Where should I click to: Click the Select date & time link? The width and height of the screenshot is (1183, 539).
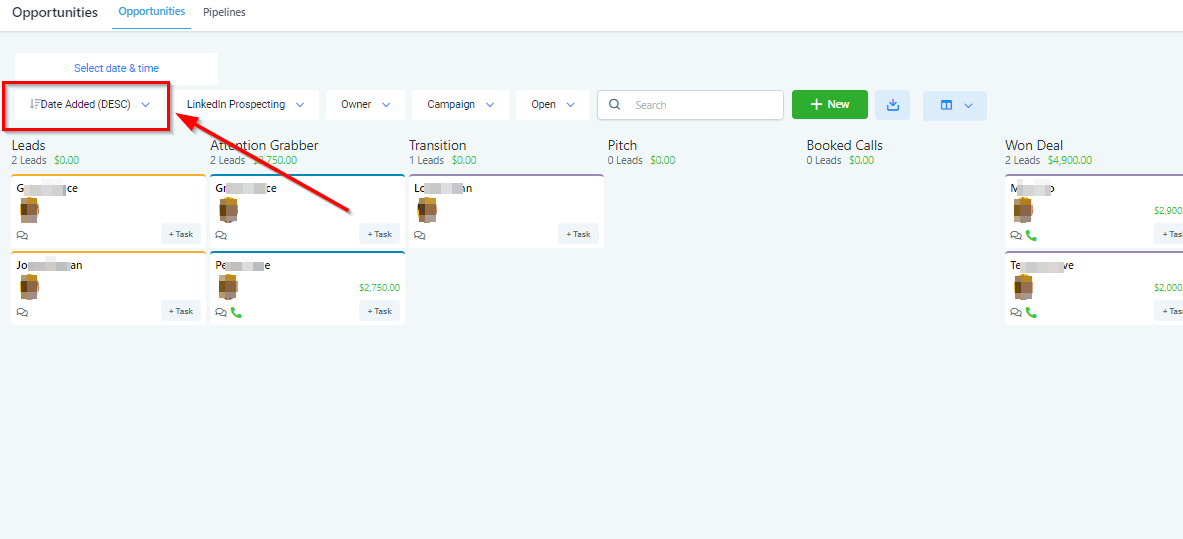coord(116,68)
